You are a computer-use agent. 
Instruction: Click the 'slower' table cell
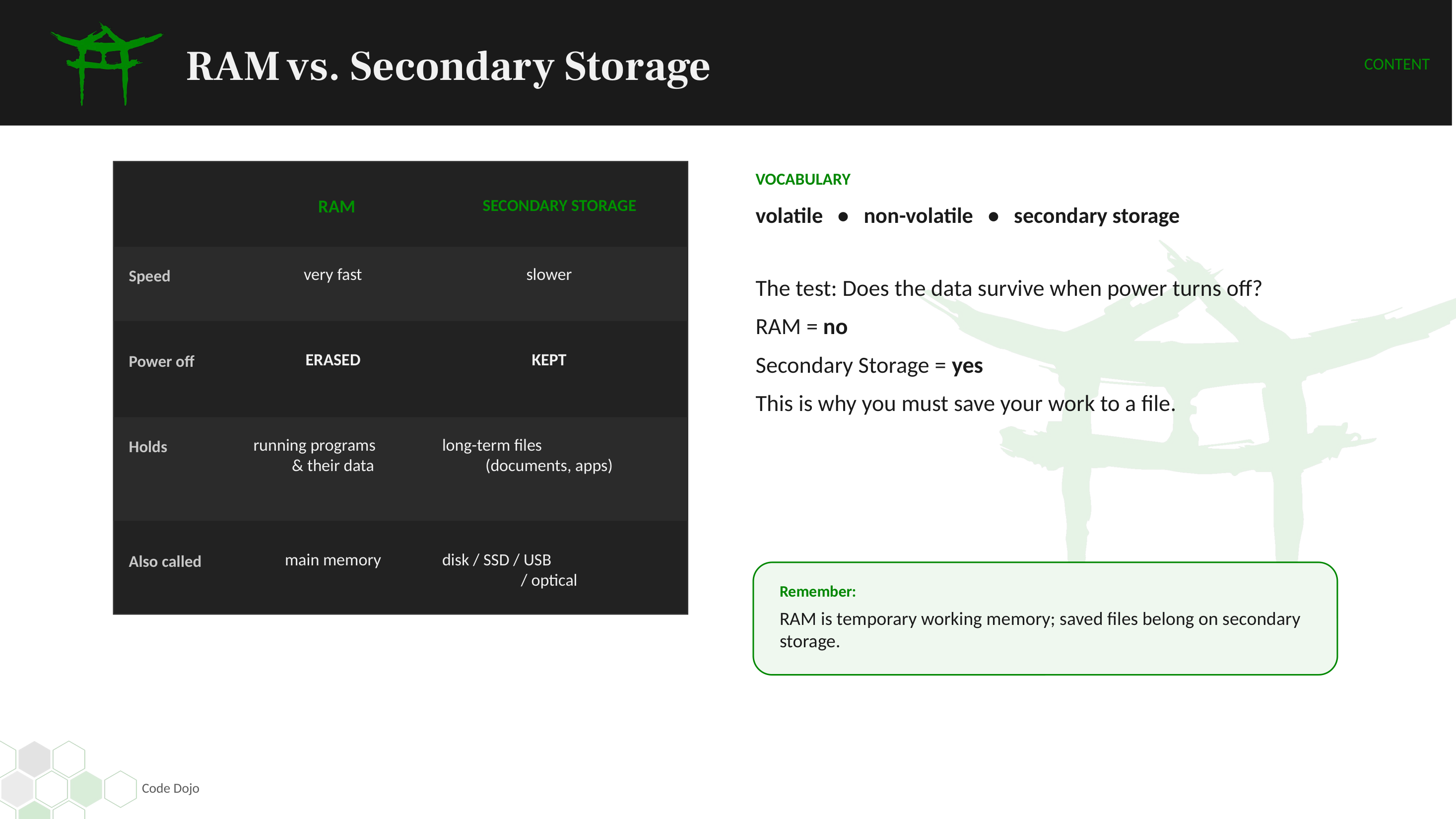(x=548, y=274)
